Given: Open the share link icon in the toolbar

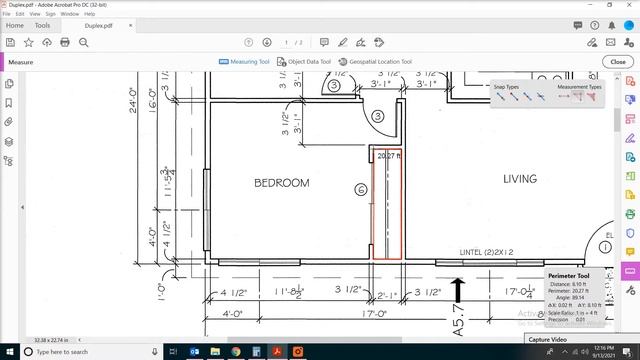Looking at the screenshot, I should click(592, 42).
